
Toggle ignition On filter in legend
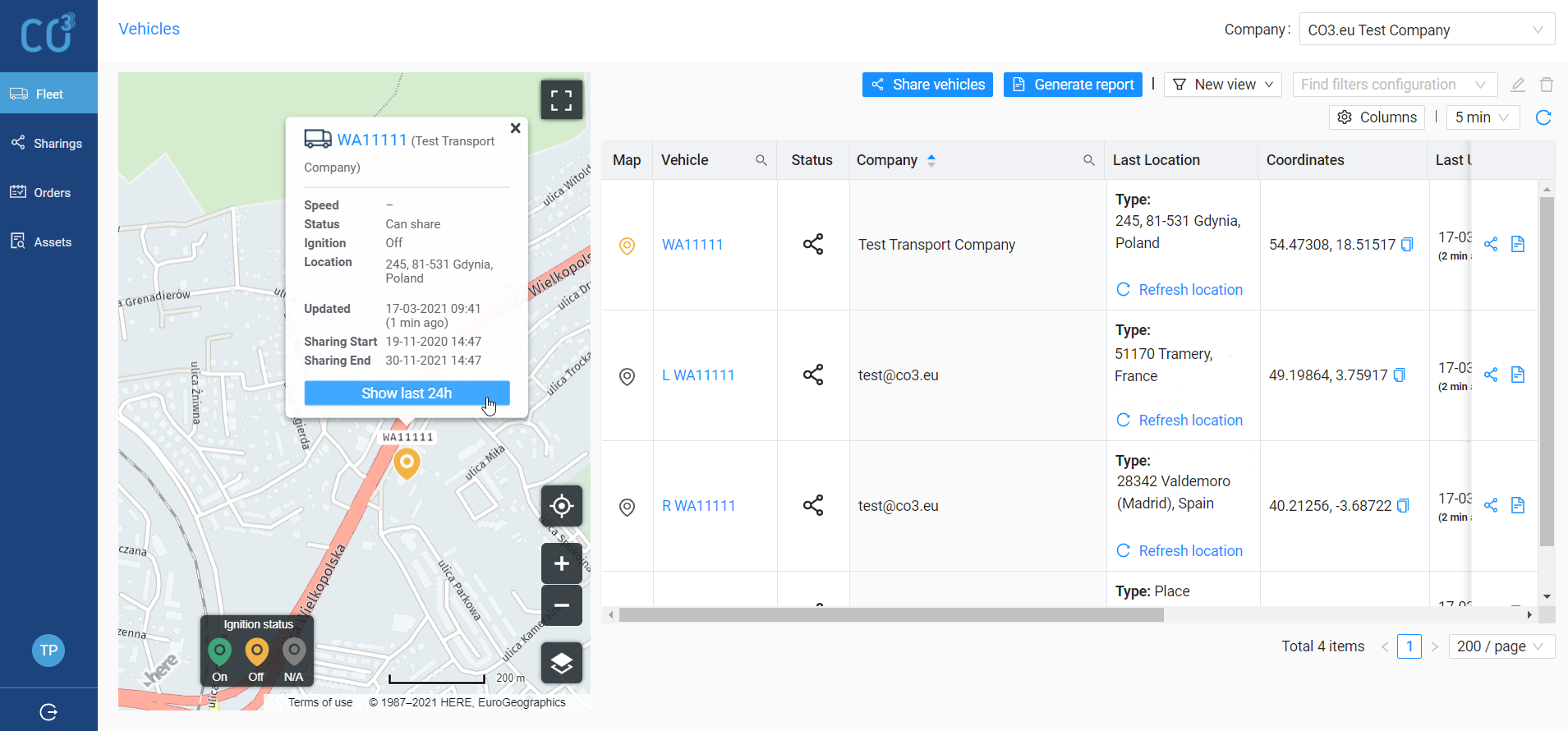[219, 660]
